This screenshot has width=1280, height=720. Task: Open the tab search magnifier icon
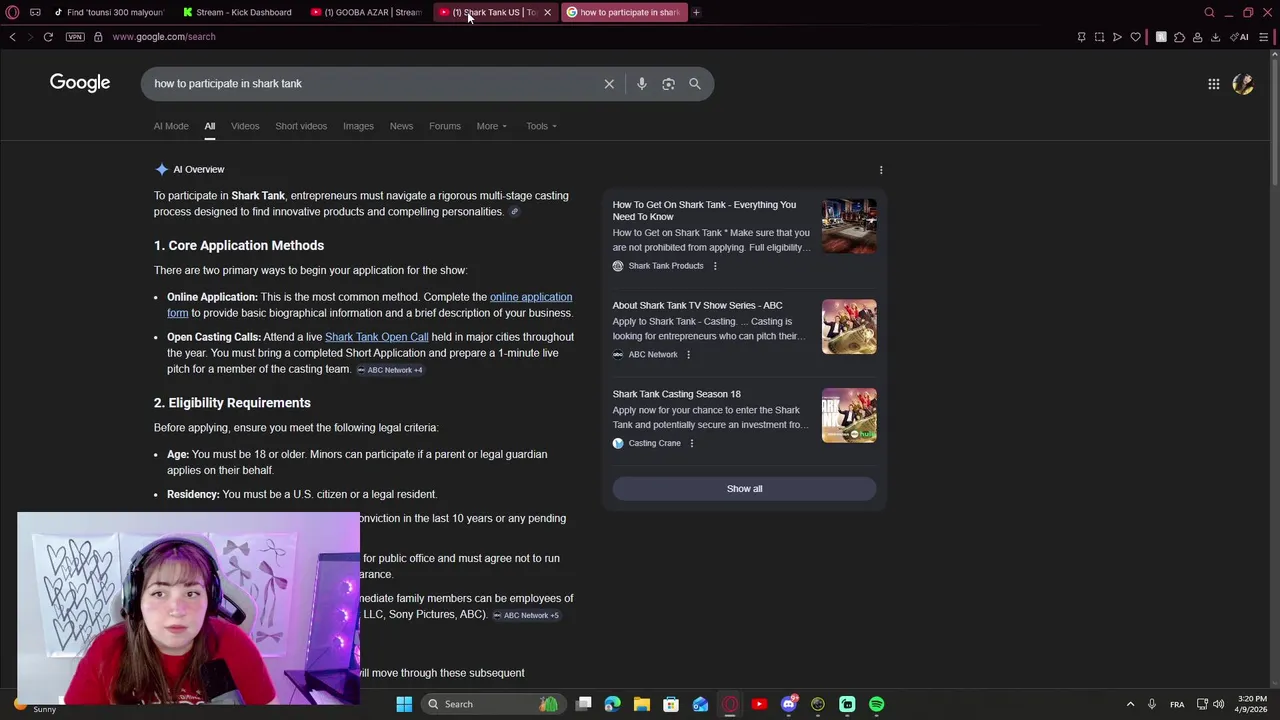coord(1209,12)
